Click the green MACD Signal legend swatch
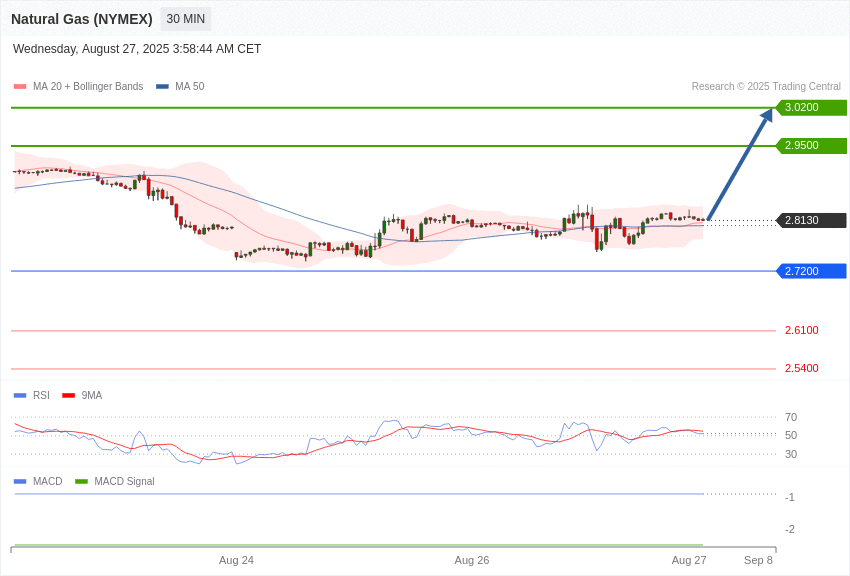The image size is (850, 576). pos(81,482)
